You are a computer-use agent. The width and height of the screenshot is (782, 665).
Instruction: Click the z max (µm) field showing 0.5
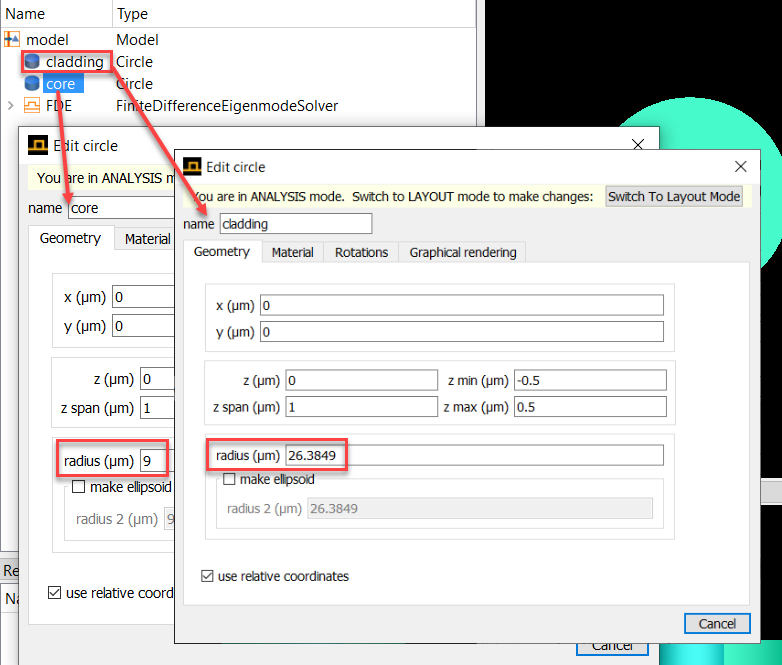(590, 407)
